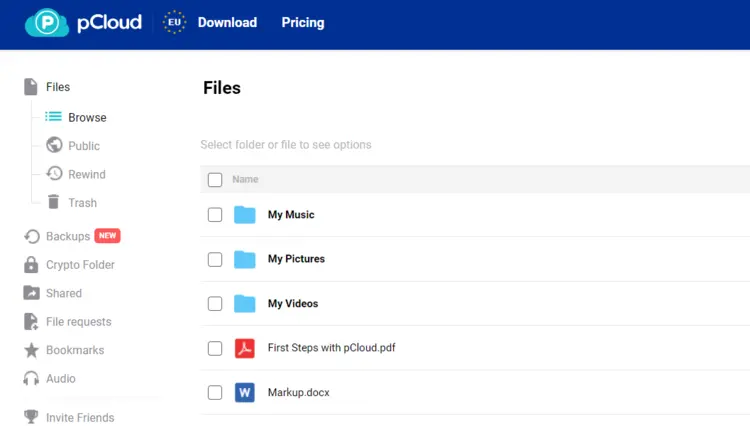The image size is (750, 426).
Task: Open the My Pictures folder name
Action: tap(296, 259)
